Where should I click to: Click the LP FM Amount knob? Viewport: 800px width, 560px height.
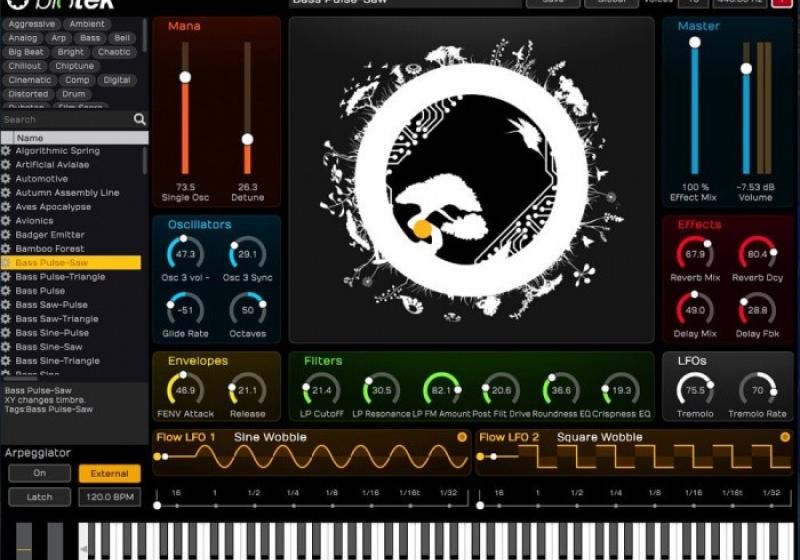click(441, 390)
